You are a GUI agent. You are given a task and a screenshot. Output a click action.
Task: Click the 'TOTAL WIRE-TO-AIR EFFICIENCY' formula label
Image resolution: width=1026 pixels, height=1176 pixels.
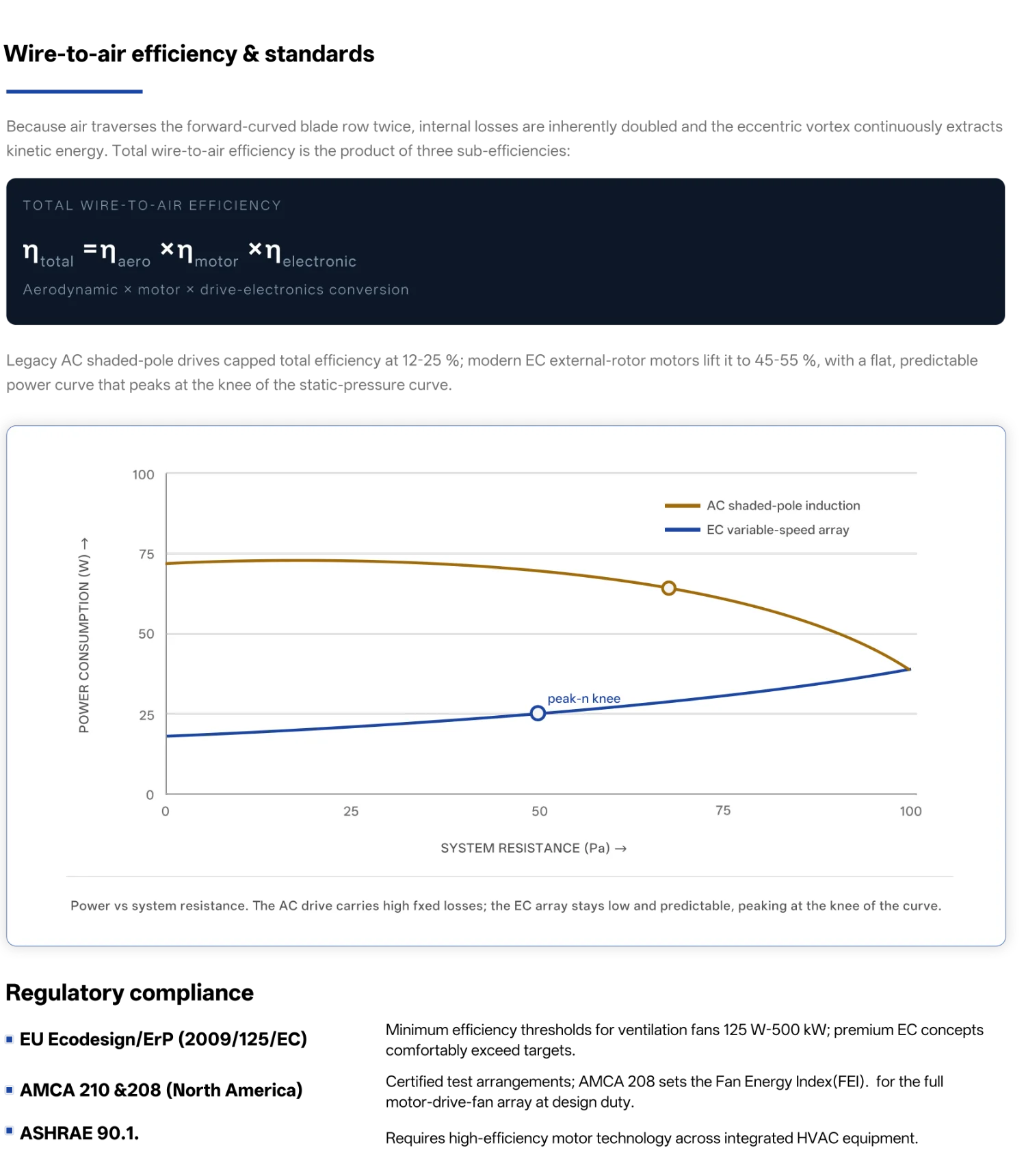point(152,205)
